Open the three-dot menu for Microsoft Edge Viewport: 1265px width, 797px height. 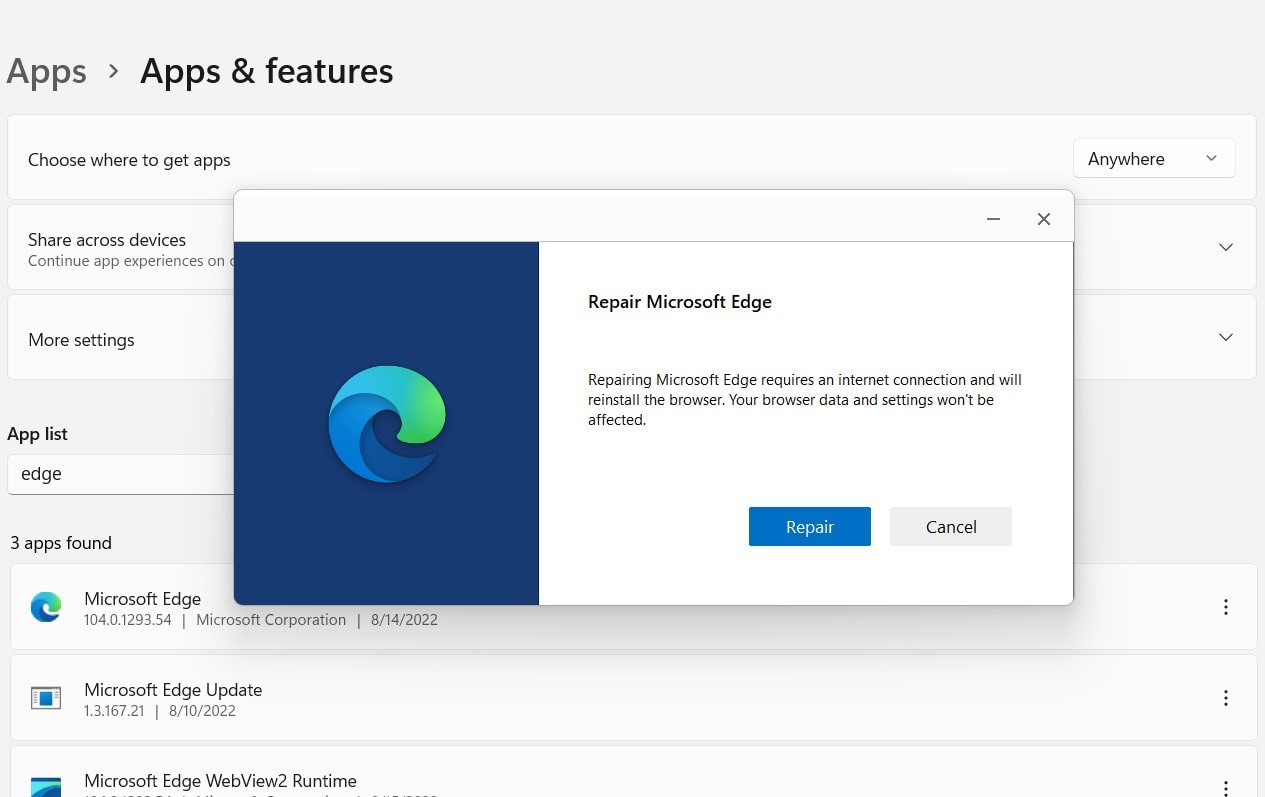(x=1226, y=606)
